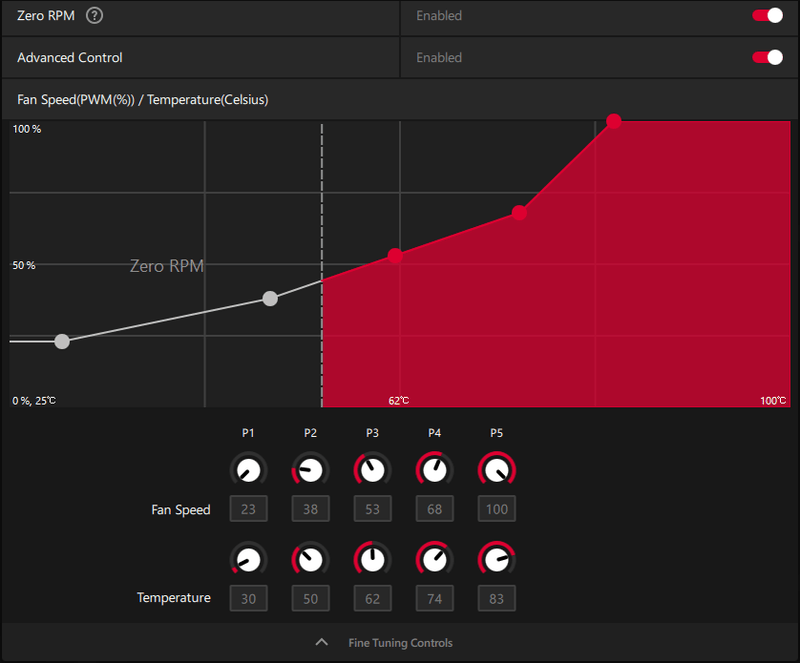Select the P4 red curve point
The height and width of the screenshot is (663, 800).
pos(519,213)
